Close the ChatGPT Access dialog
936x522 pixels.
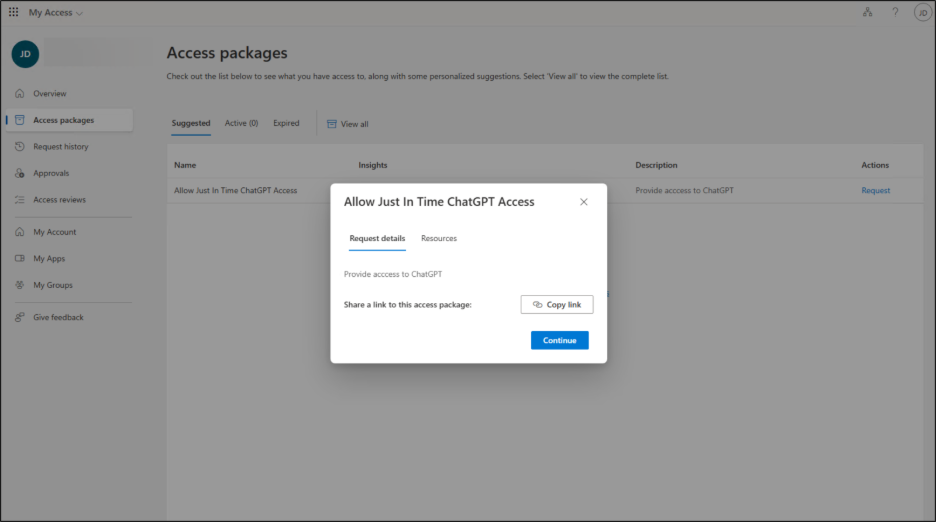click(584, 202)
